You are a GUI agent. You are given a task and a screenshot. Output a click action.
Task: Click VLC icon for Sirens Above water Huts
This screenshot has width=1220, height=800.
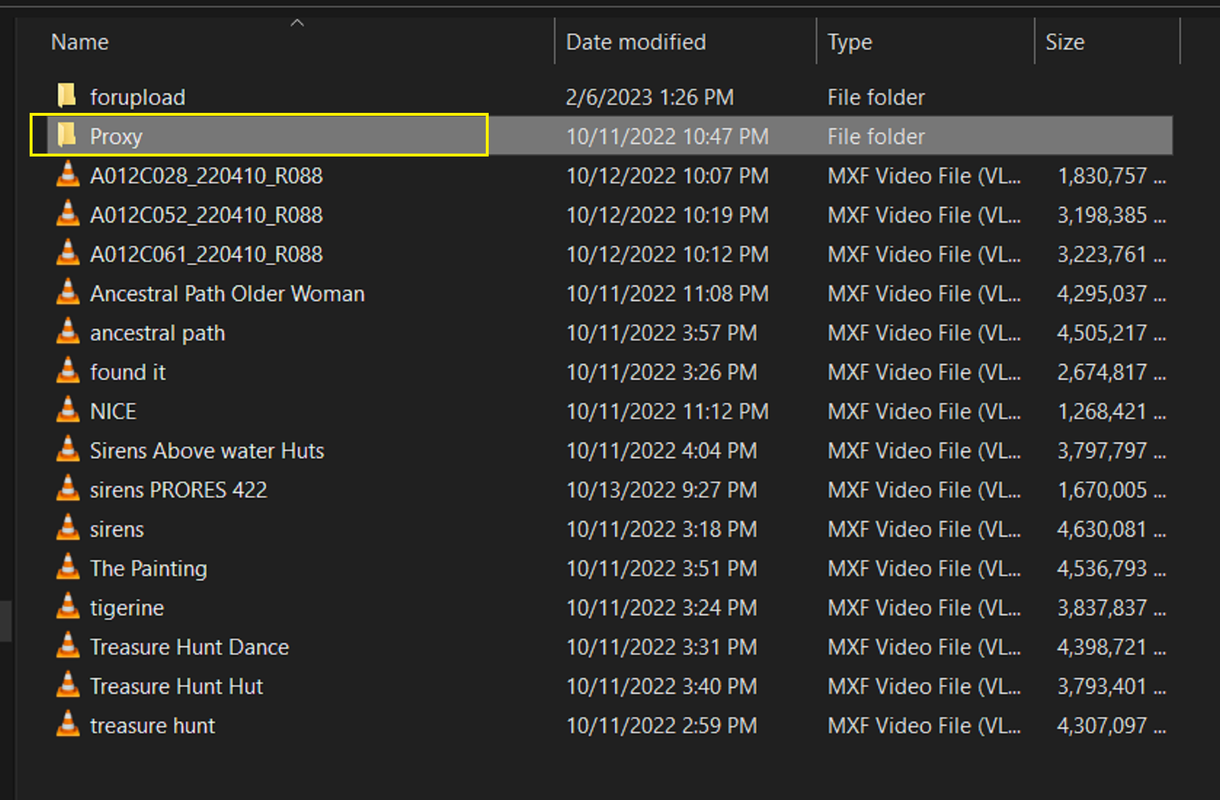click(67, 450)
